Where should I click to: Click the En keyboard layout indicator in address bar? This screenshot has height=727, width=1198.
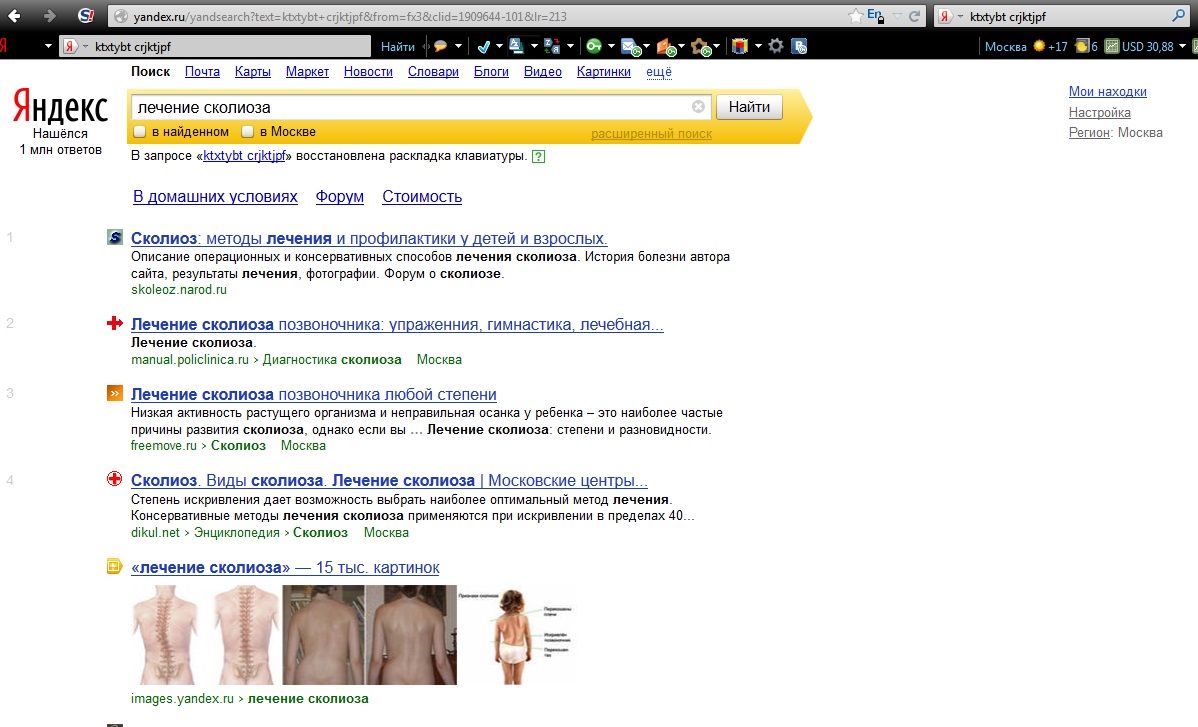[876, 16]
